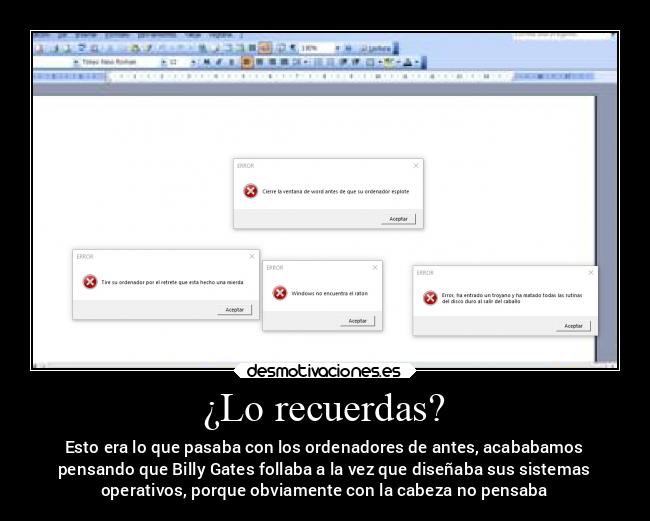Select Center alignment in formatting toolbar
This screenshot has width=650, height=521.
(260, 62)
